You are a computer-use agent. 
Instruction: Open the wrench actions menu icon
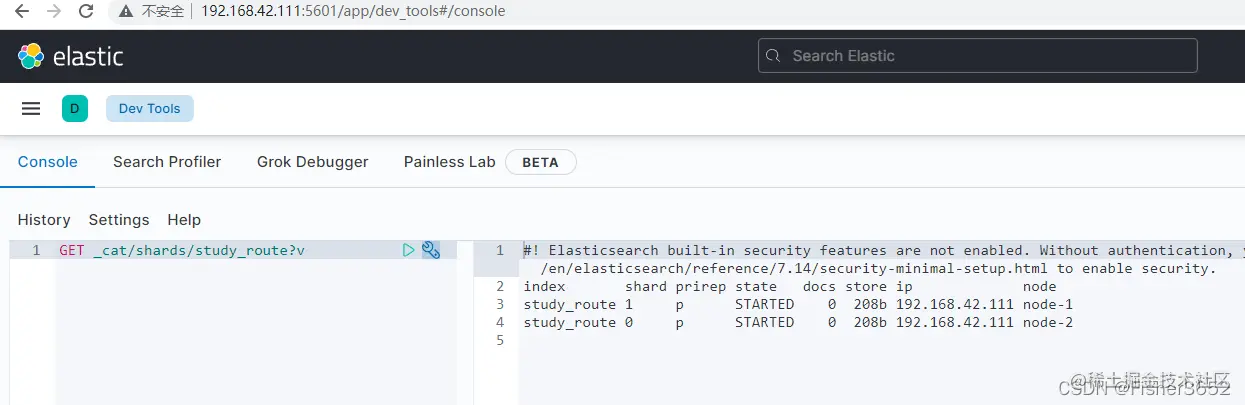pyautogui.click(x=431, y=250)
